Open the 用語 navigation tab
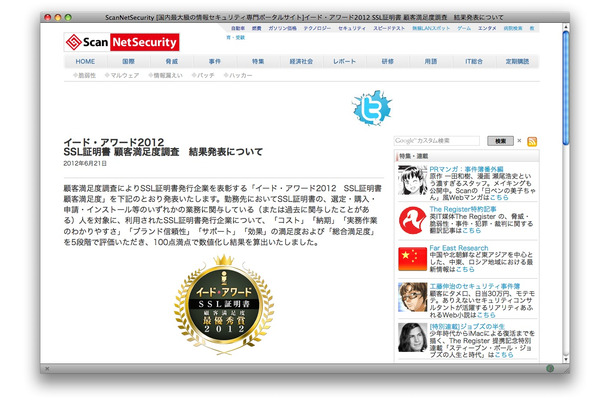This screenshot has width=610, height=400. (x=431, y=61)
